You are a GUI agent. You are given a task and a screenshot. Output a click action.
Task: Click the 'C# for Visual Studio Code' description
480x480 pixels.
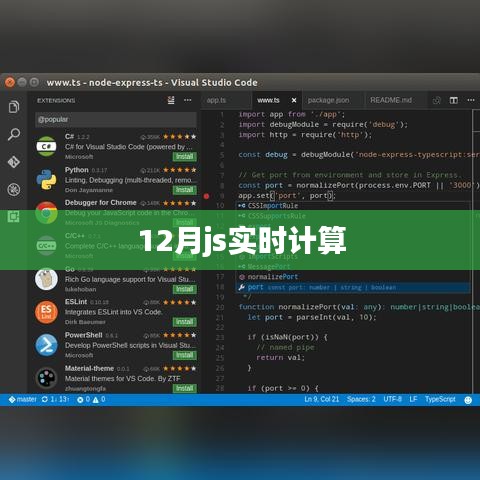[x=129, y=147]
